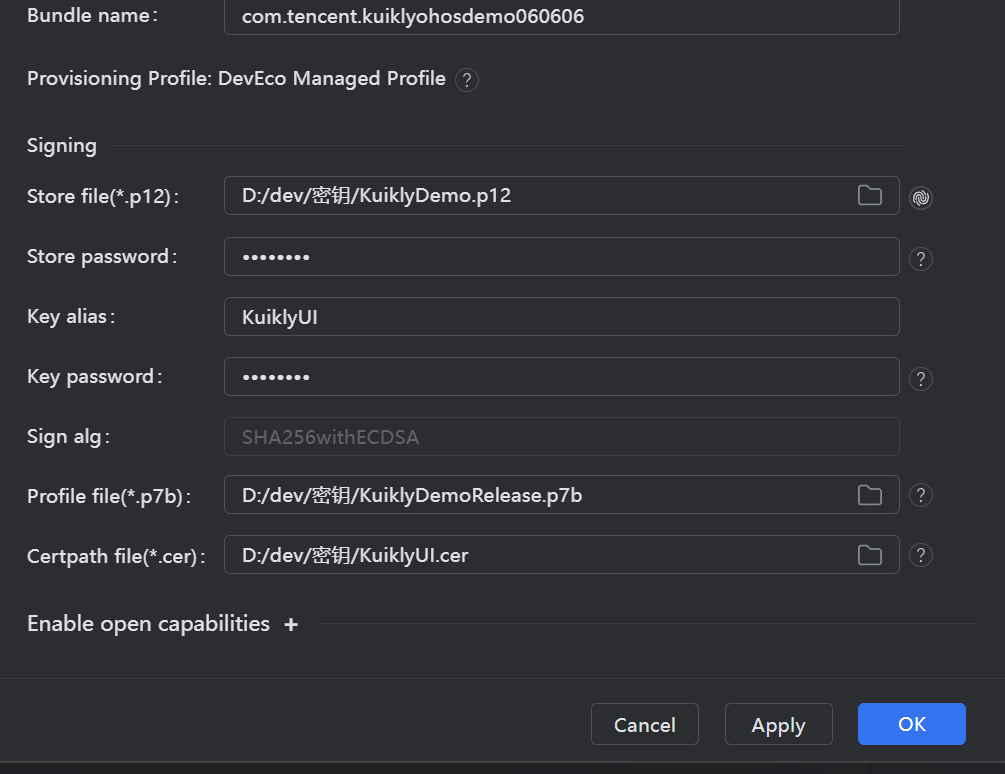Click the 'Bundle name:' label
The height and width of the screenshot is (774, 1005).
pyautogui.click(x=92, y=15)
